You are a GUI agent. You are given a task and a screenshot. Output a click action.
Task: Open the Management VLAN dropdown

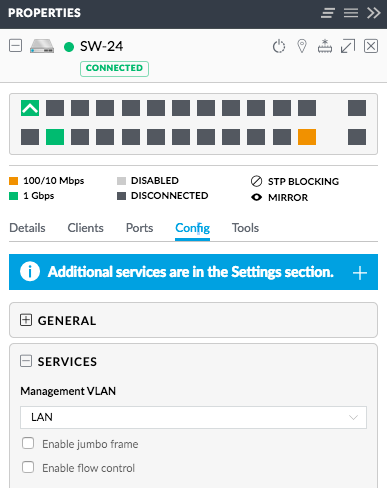point(193,417)
